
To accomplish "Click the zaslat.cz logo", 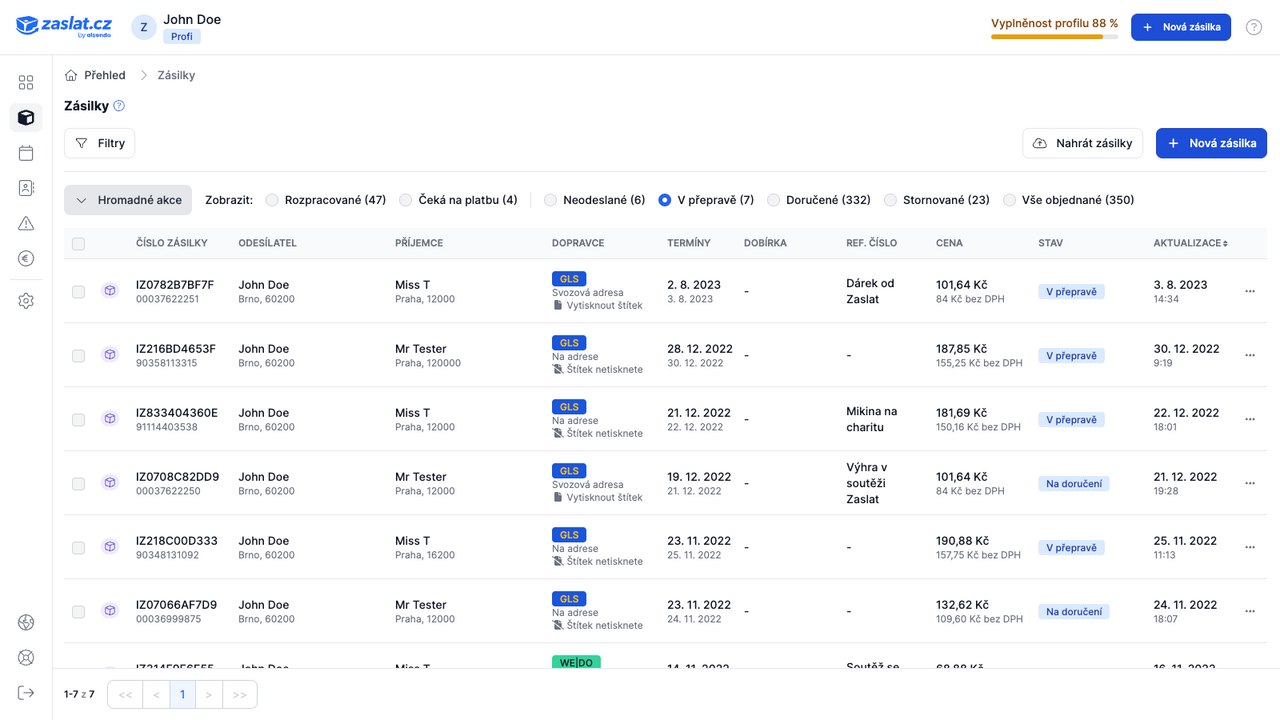I will click(x=64, y=27).
